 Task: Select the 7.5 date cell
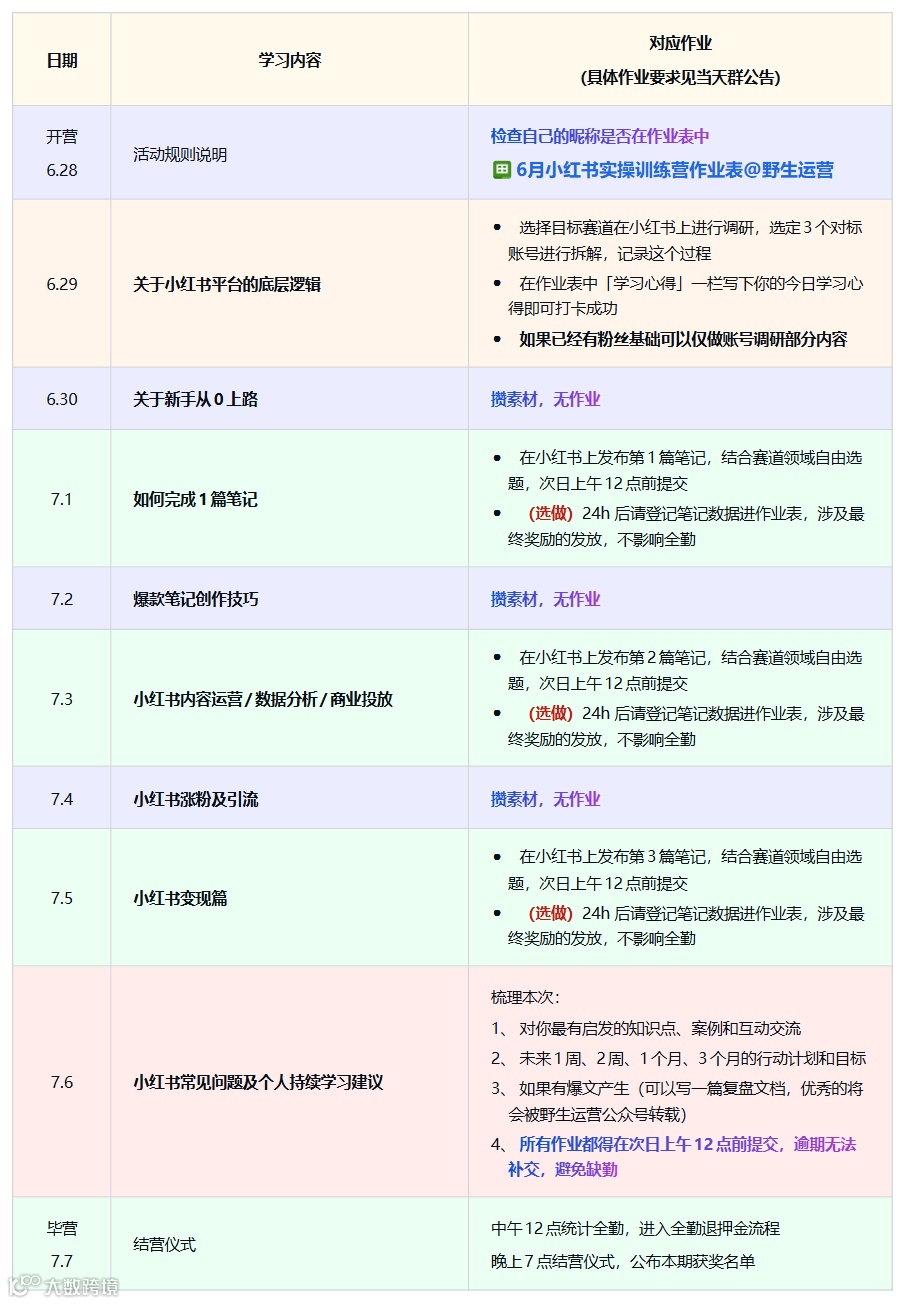(62, 898)
